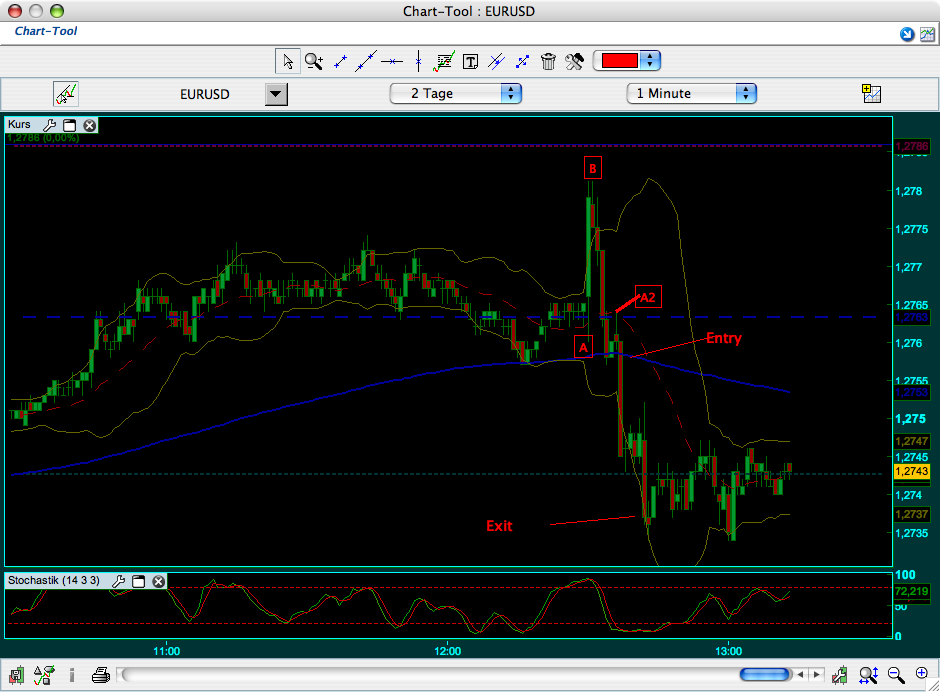
Task: Select the parallel lines tool
Action: [x=496, y=61]
